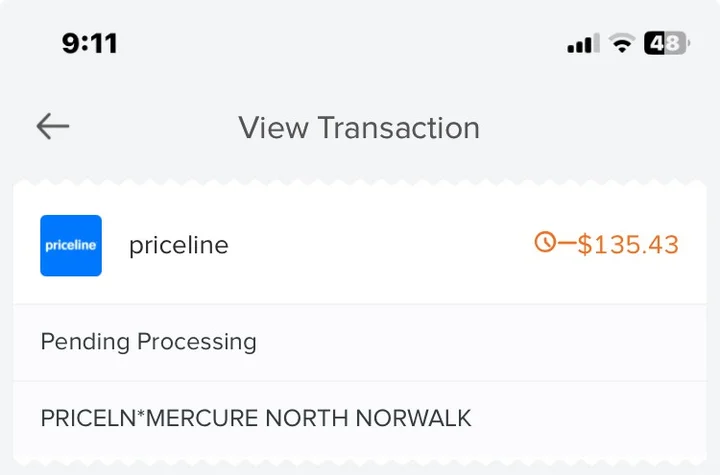Tap the -$135.43 transaction amount
720x475 pixels.
(x=618, y=244)
